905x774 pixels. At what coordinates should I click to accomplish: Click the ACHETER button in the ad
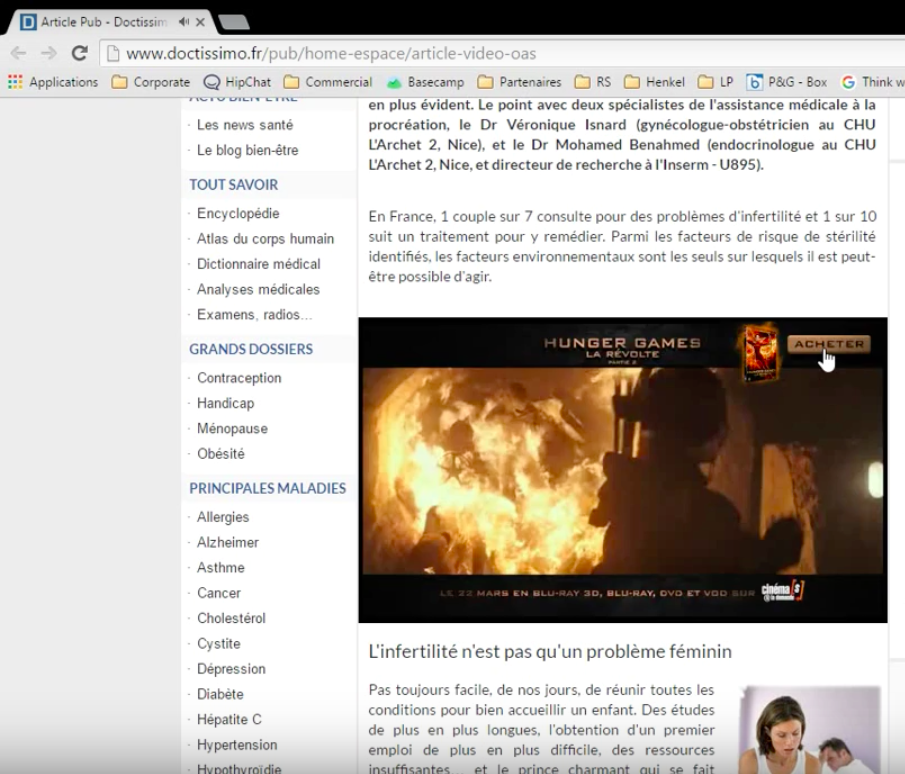click(x=829, y=344)
